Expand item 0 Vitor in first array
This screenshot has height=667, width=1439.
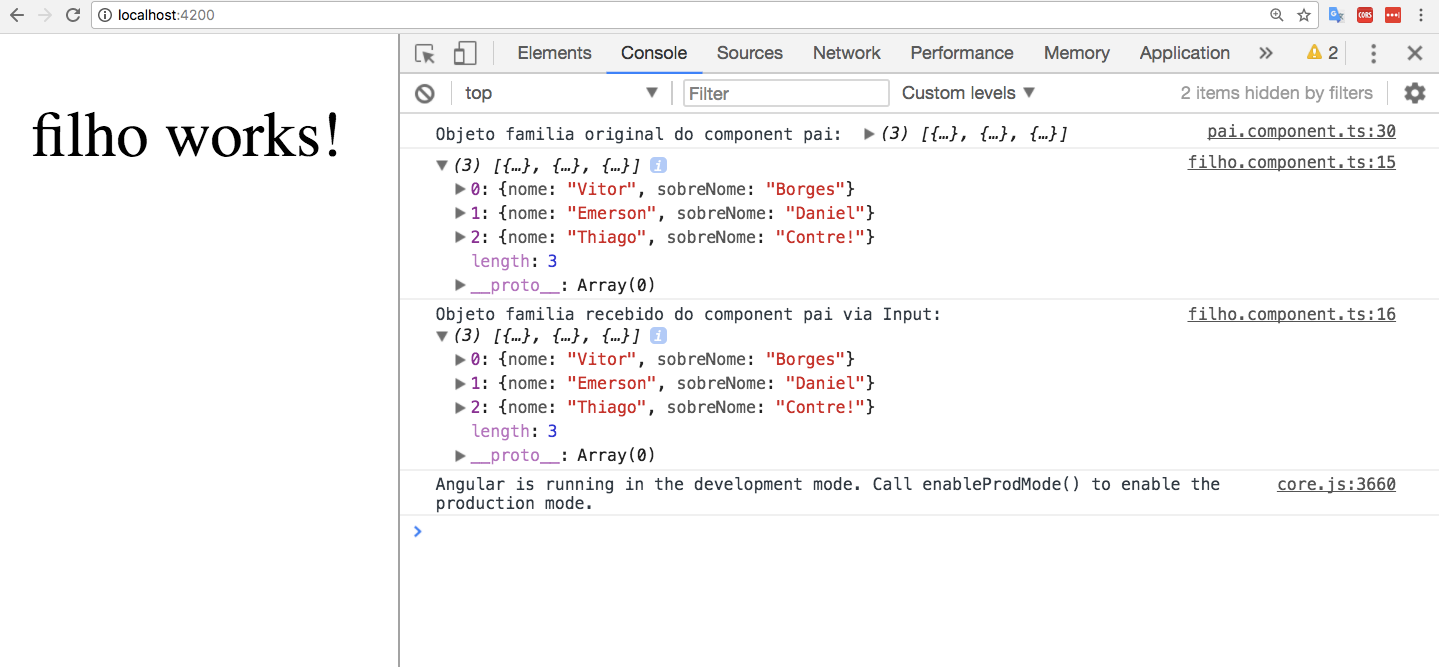461,189
